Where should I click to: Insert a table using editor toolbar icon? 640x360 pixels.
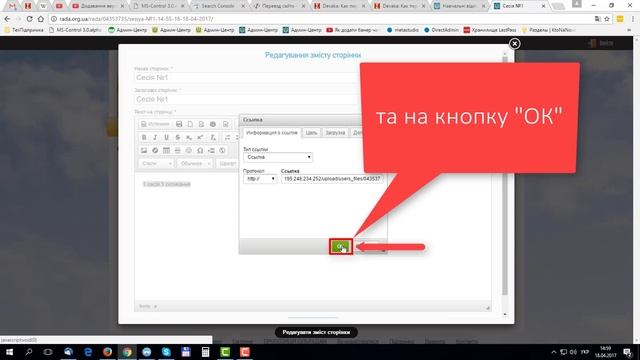[166, 151]
